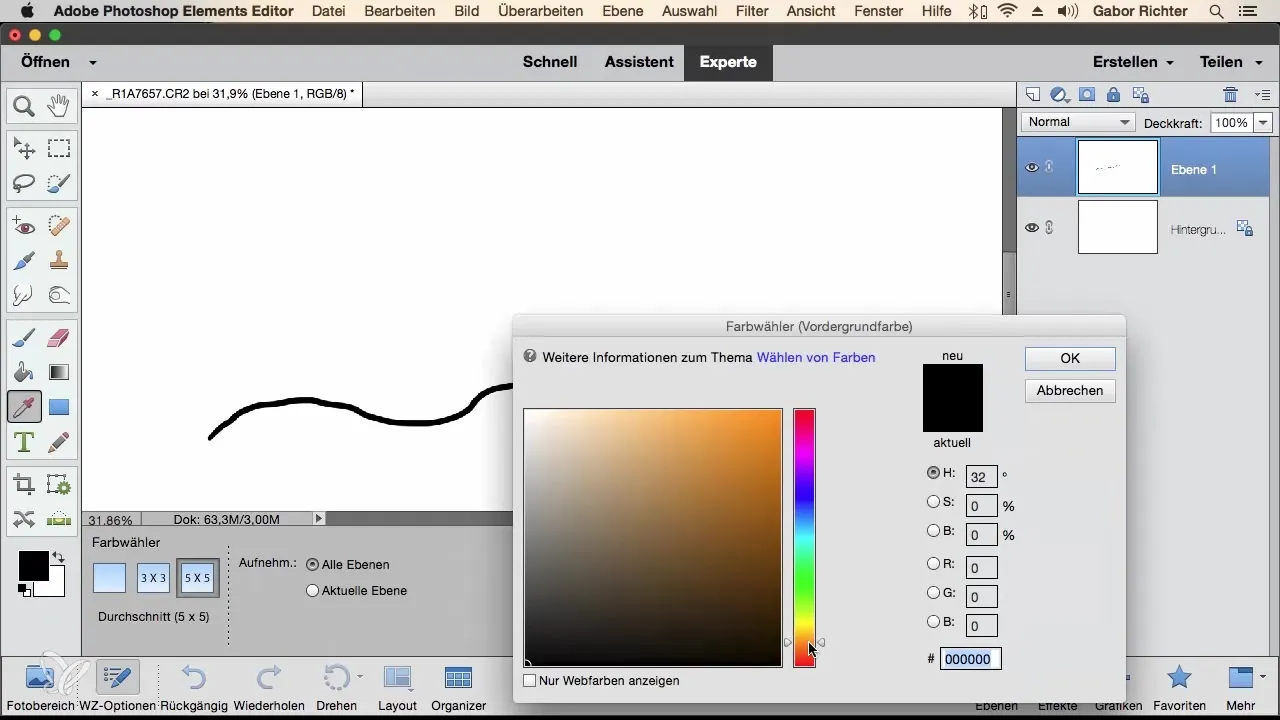Image resolution: width=1280 pixels, height=720 pixels.
Task: Select the Rectangle shape tool
Action: [x=59, y=406]
